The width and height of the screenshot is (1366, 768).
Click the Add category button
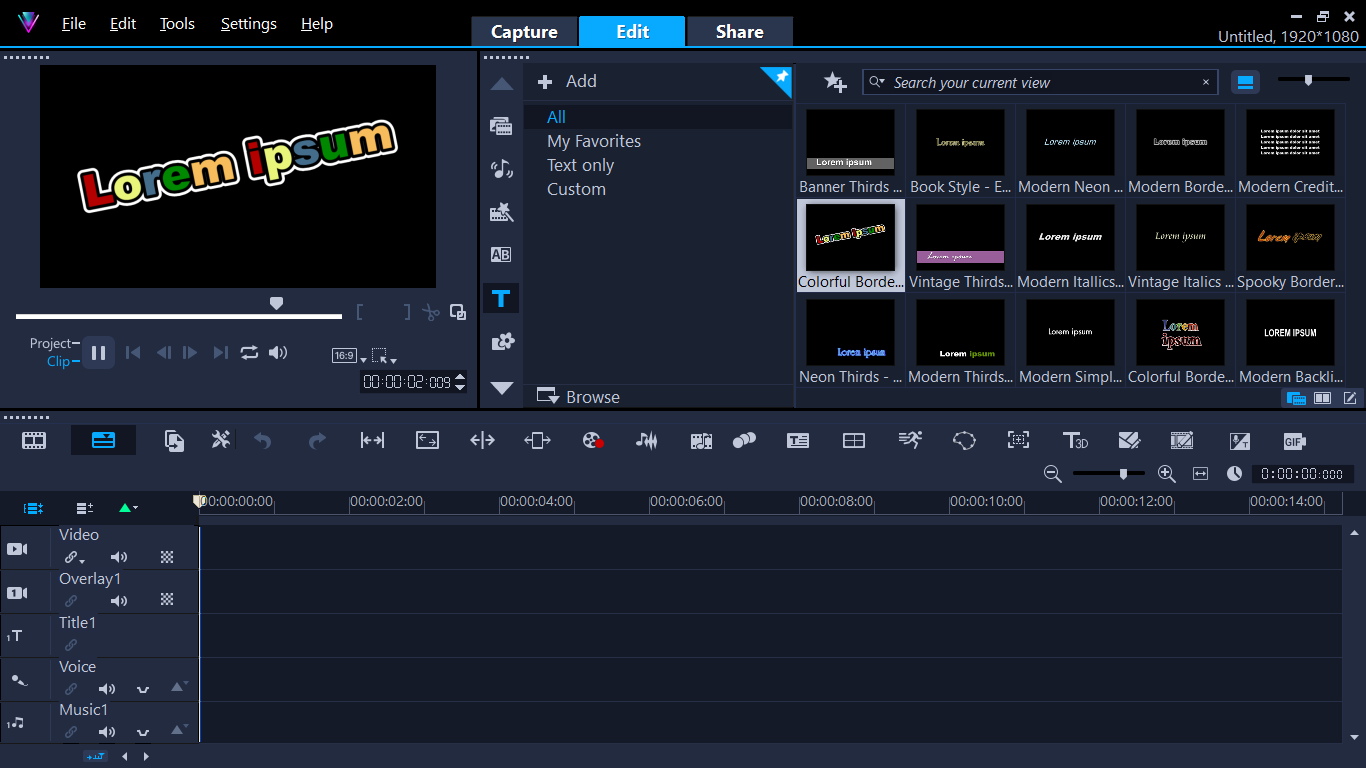click(567, 82)
